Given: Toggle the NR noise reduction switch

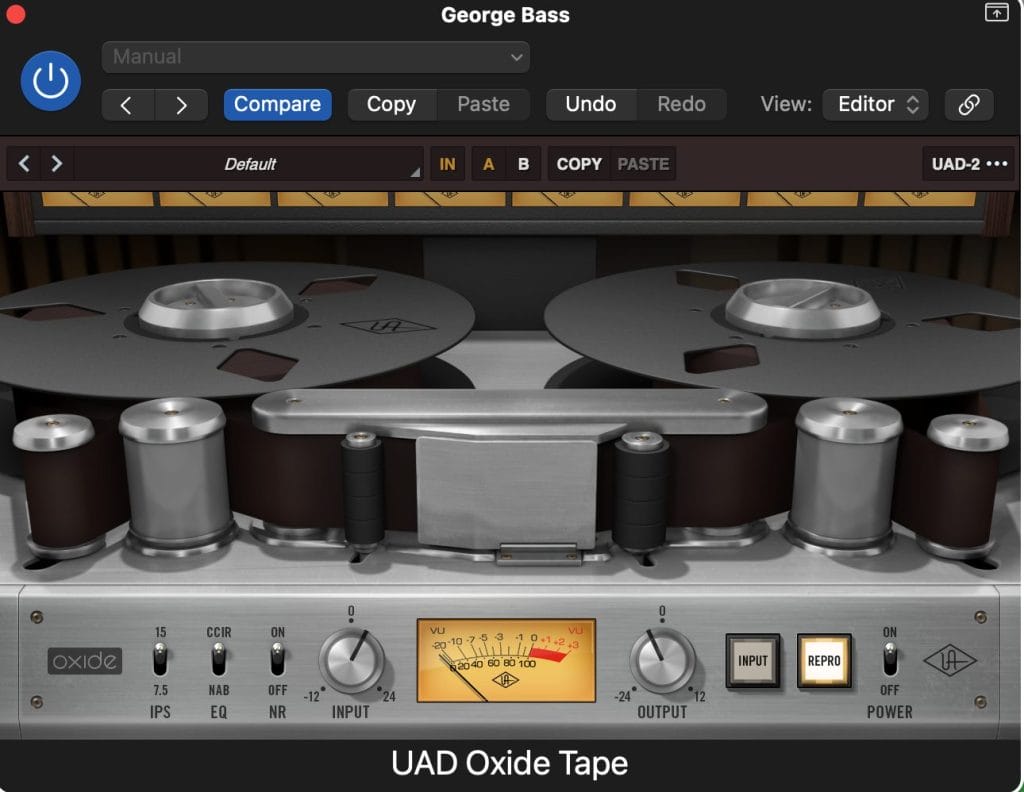Looking at the screenshot, I should [x=277, y=660].
